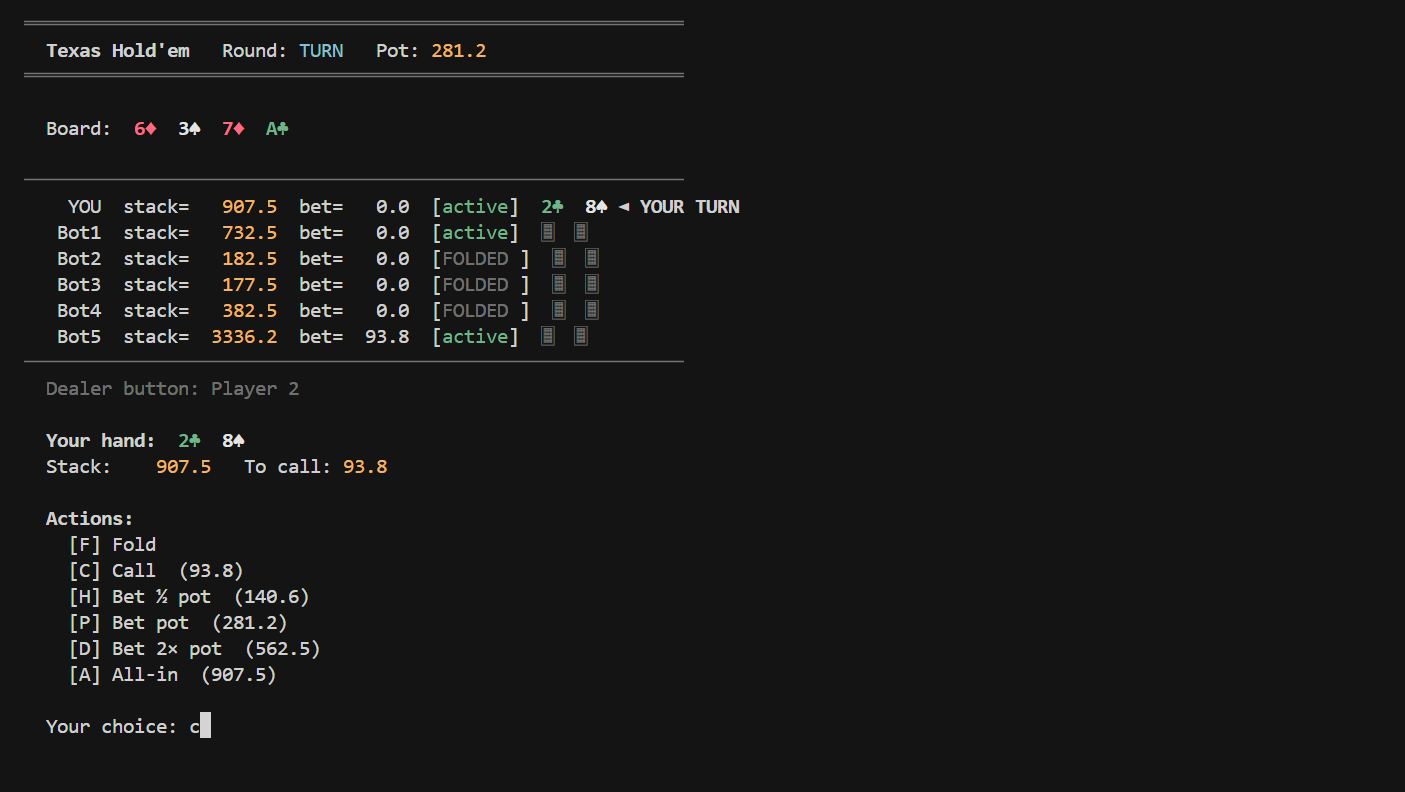The height and width of the screenshot is (792, 1405).
Task: Click the Ace of clubs board card
Action: pos(277,129)
